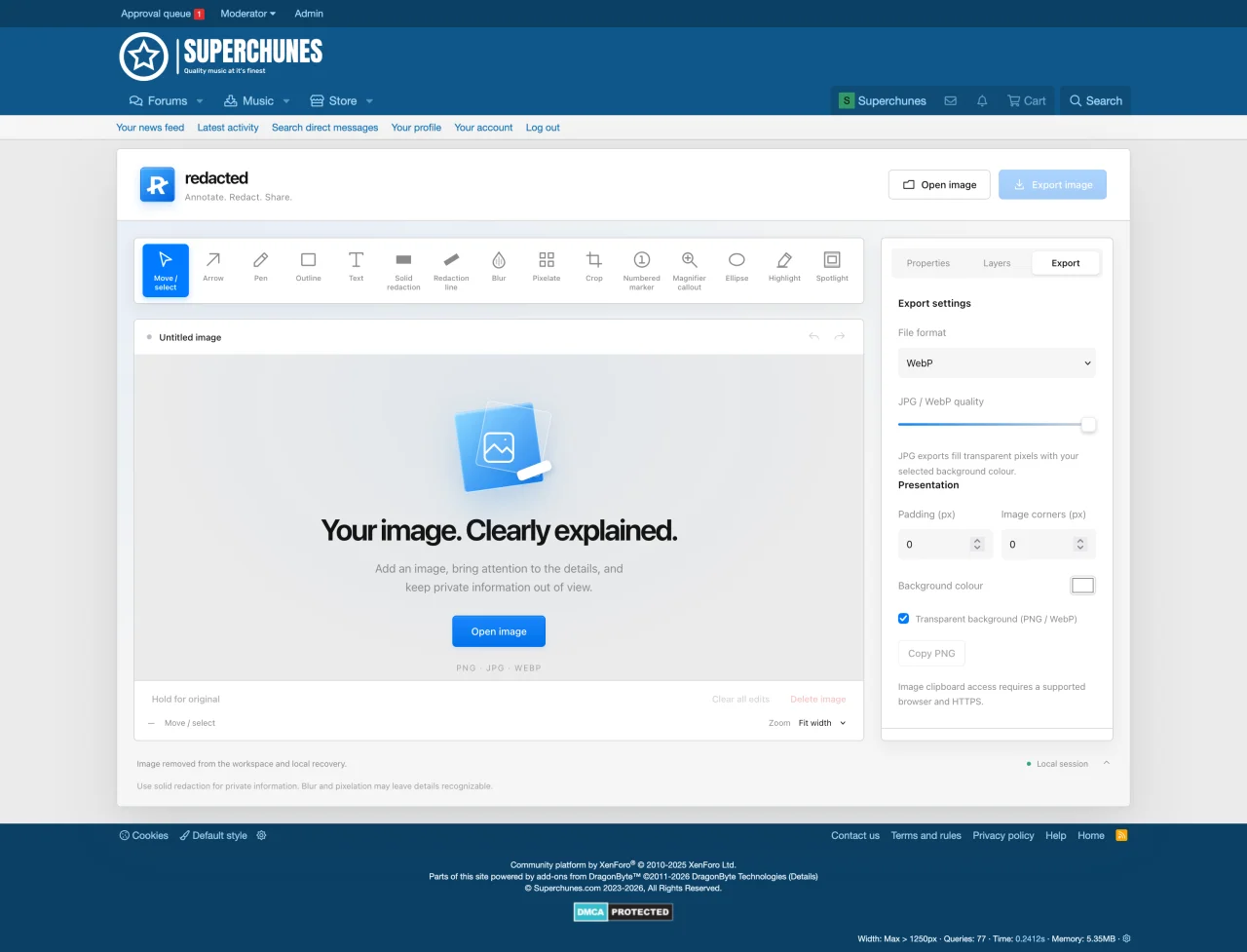Click the undo arrow icon
This screenshot has height=952, width=1247.
tap(813, 337)
